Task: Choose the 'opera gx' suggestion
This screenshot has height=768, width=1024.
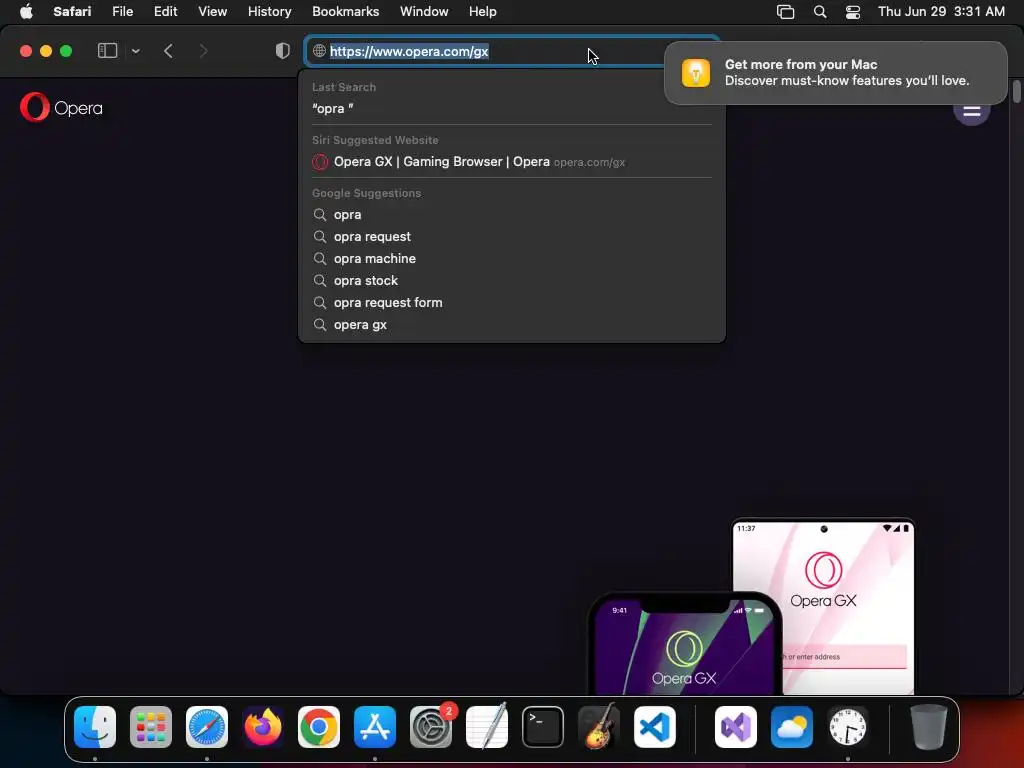Action: coord(511,325)
